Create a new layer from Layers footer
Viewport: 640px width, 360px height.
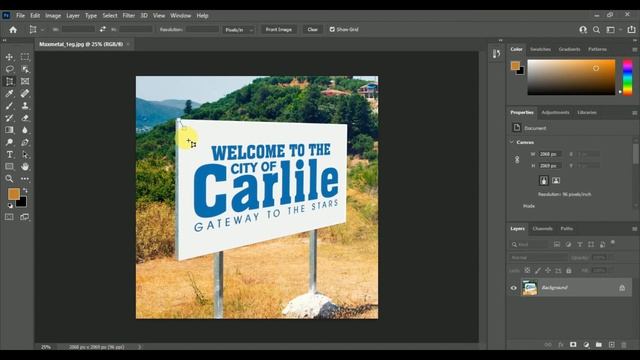(611, 345)
